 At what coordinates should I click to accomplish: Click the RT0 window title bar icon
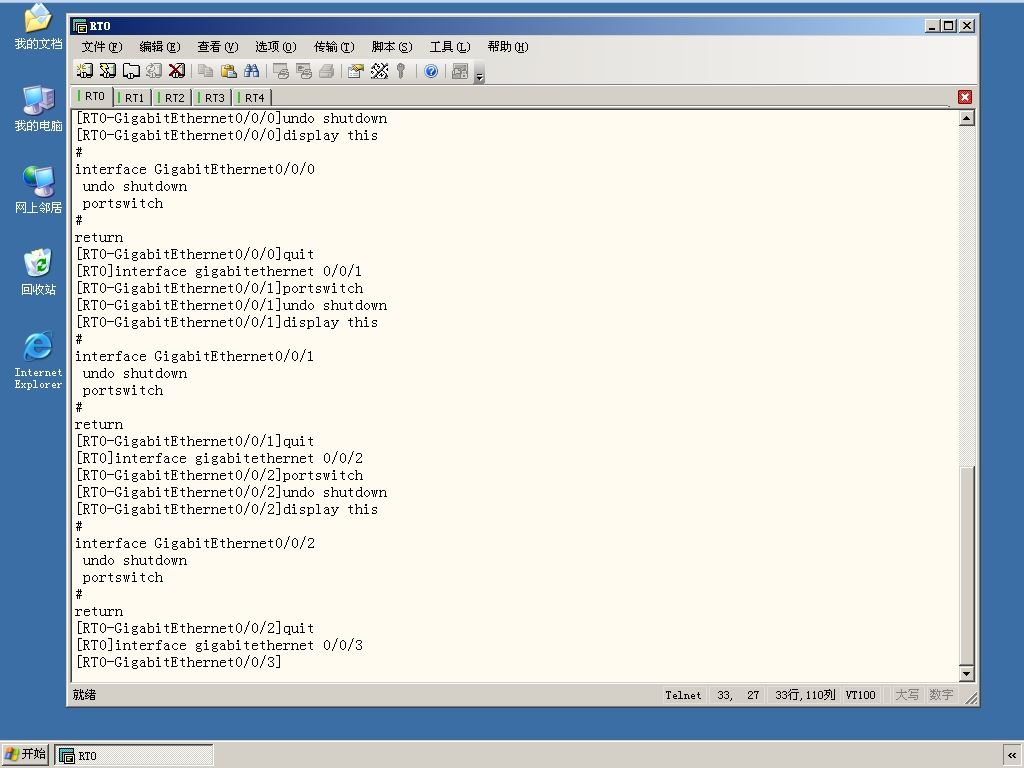pyautogui.click(x=80, y=26)
